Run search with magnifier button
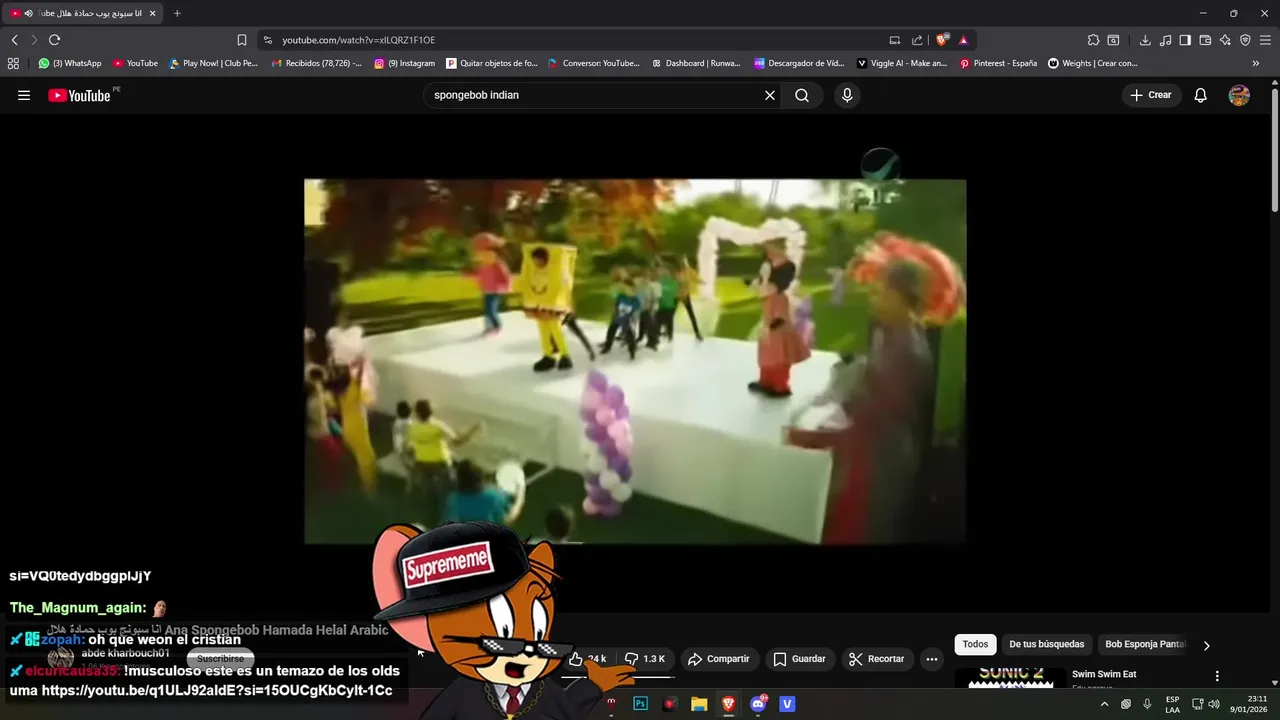 click(x=802, y=95)
